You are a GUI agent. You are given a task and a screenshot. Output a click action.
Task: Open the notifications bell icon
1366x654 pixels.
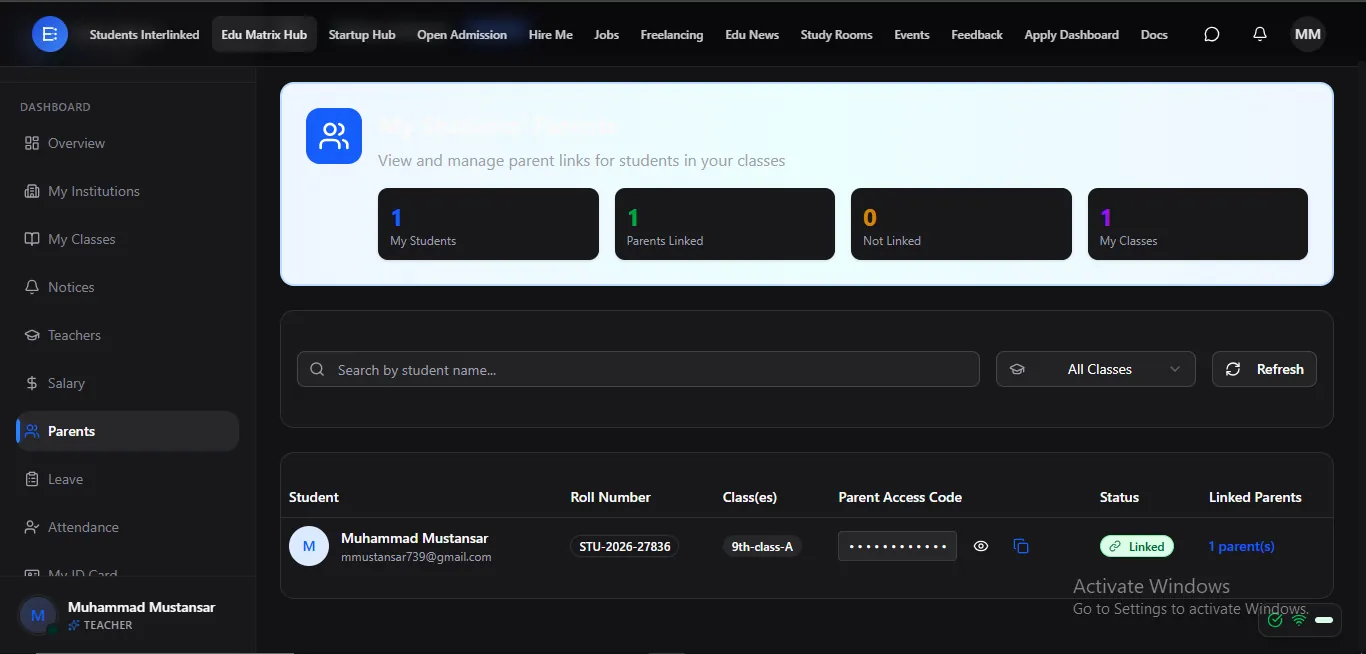tap(1260, 34)
